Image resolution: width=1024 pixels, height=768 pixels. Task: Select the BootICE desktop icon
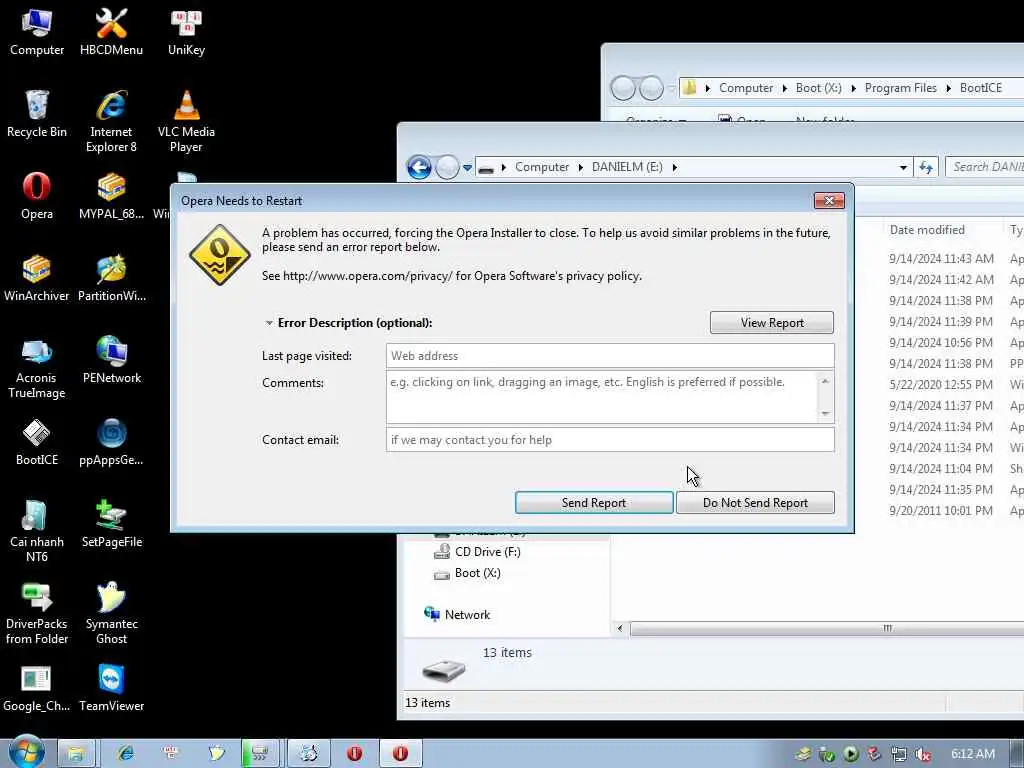[37, 442]
